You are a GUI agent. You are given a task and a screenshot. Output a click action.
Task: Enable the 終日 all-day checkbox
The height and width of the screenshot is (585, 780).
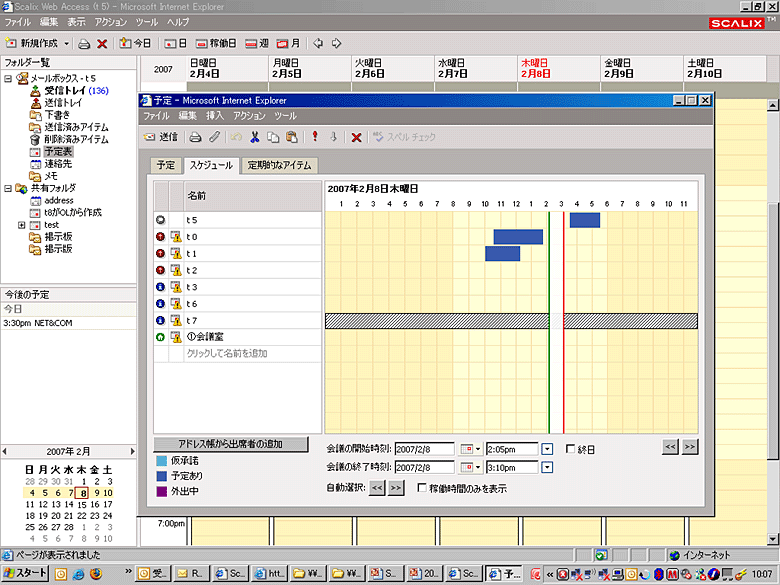coord(571,449)
